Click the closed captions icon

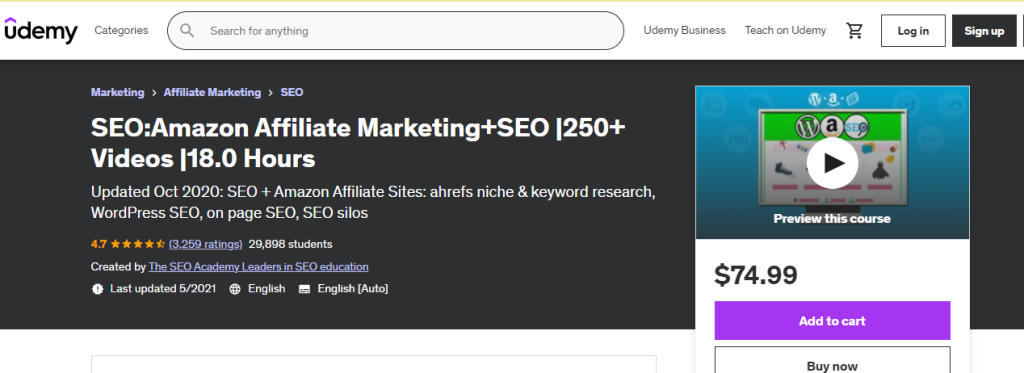[x=304, y=289]
